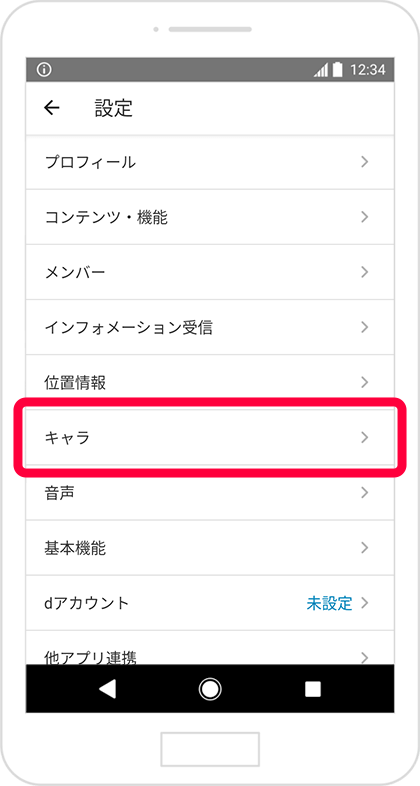Image resolution: width=420 pixels, height=786 pixels.
Task: Open the 他アプリ連携 row
Action: (210, 648)
